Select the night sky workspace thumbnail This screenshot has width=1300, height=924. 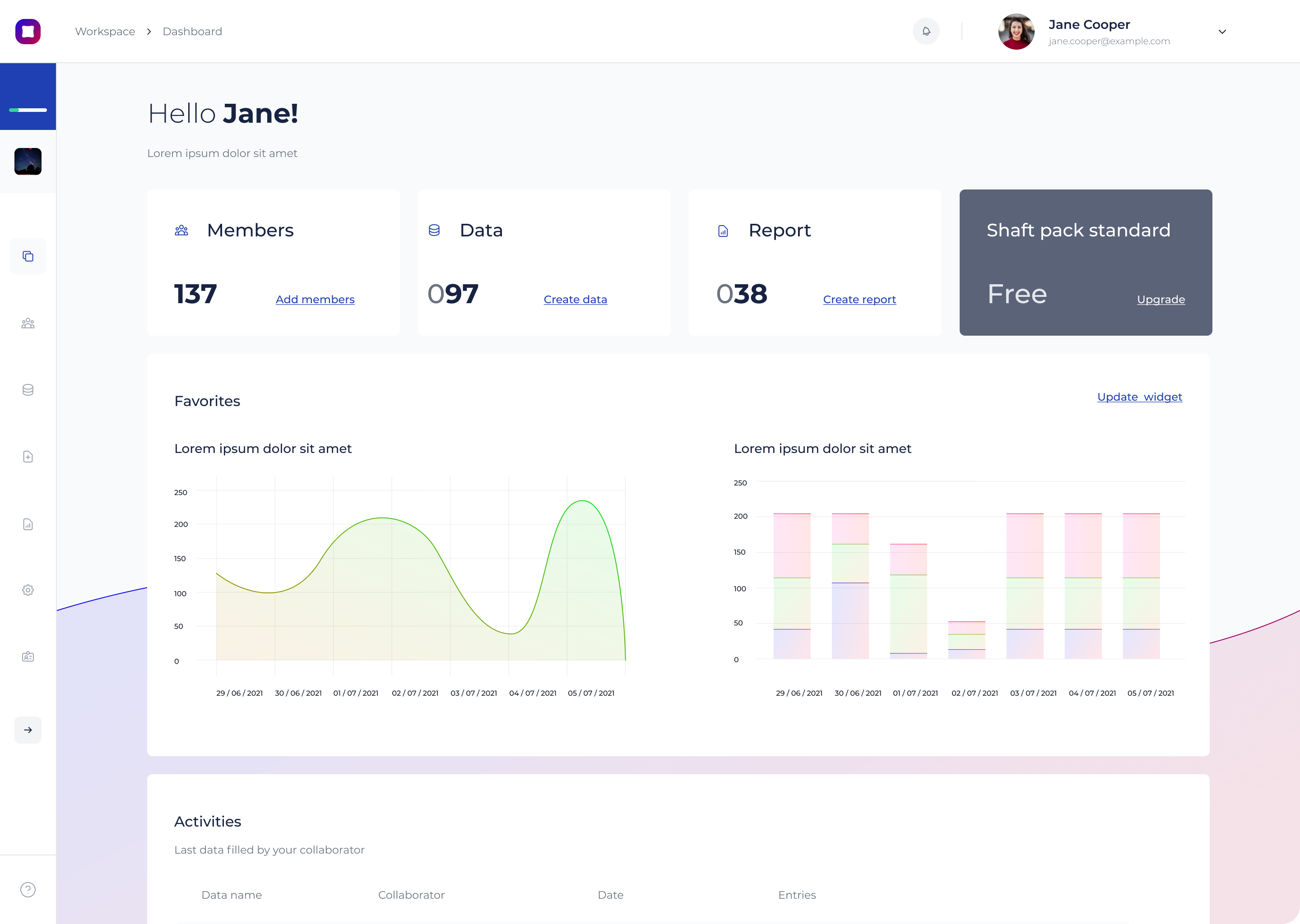pyautogui.click(x=28, y=162)
